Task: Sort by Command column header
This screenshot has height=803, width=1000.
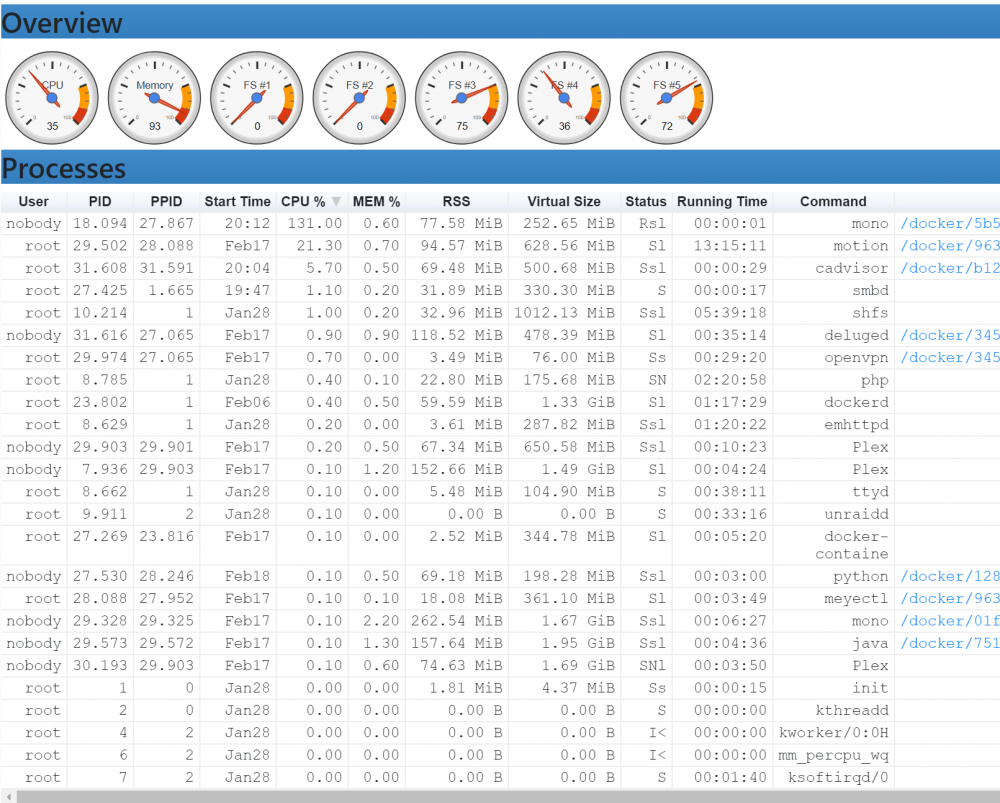Action: 833,202
